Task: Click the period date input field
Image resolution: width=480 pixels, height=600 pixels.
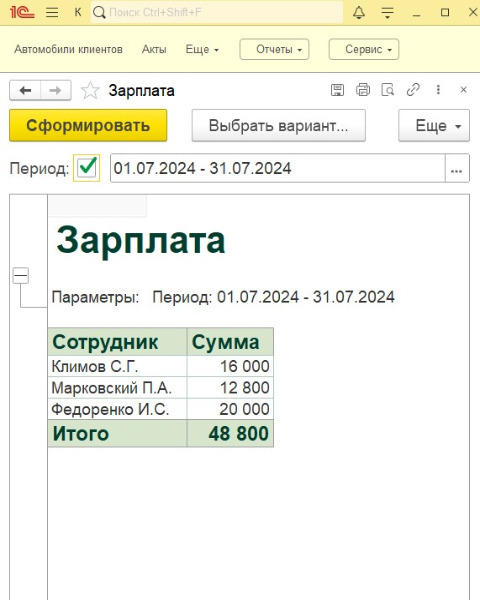Action: pos(278,168)
